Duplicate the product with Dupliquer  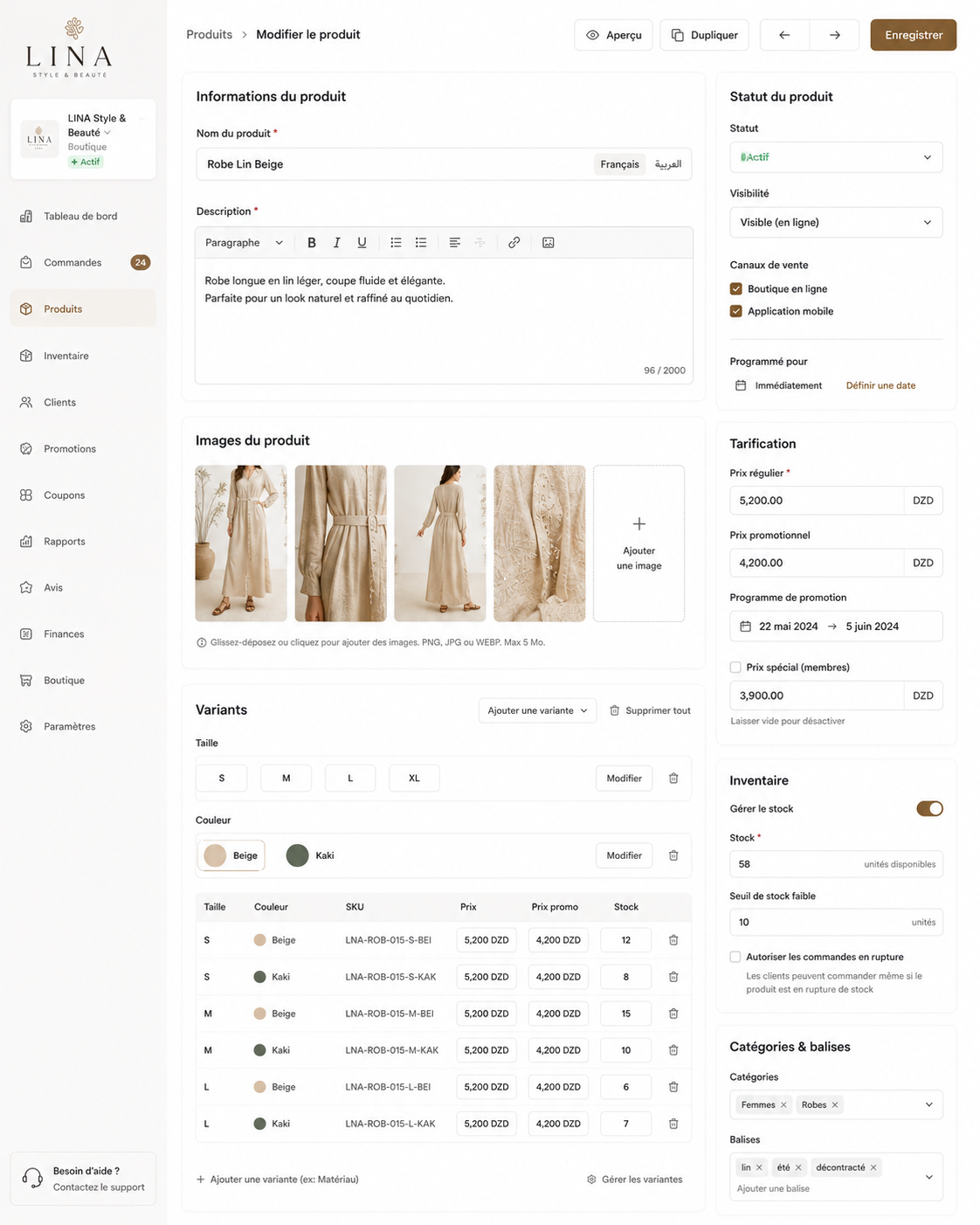click(704, 35)
